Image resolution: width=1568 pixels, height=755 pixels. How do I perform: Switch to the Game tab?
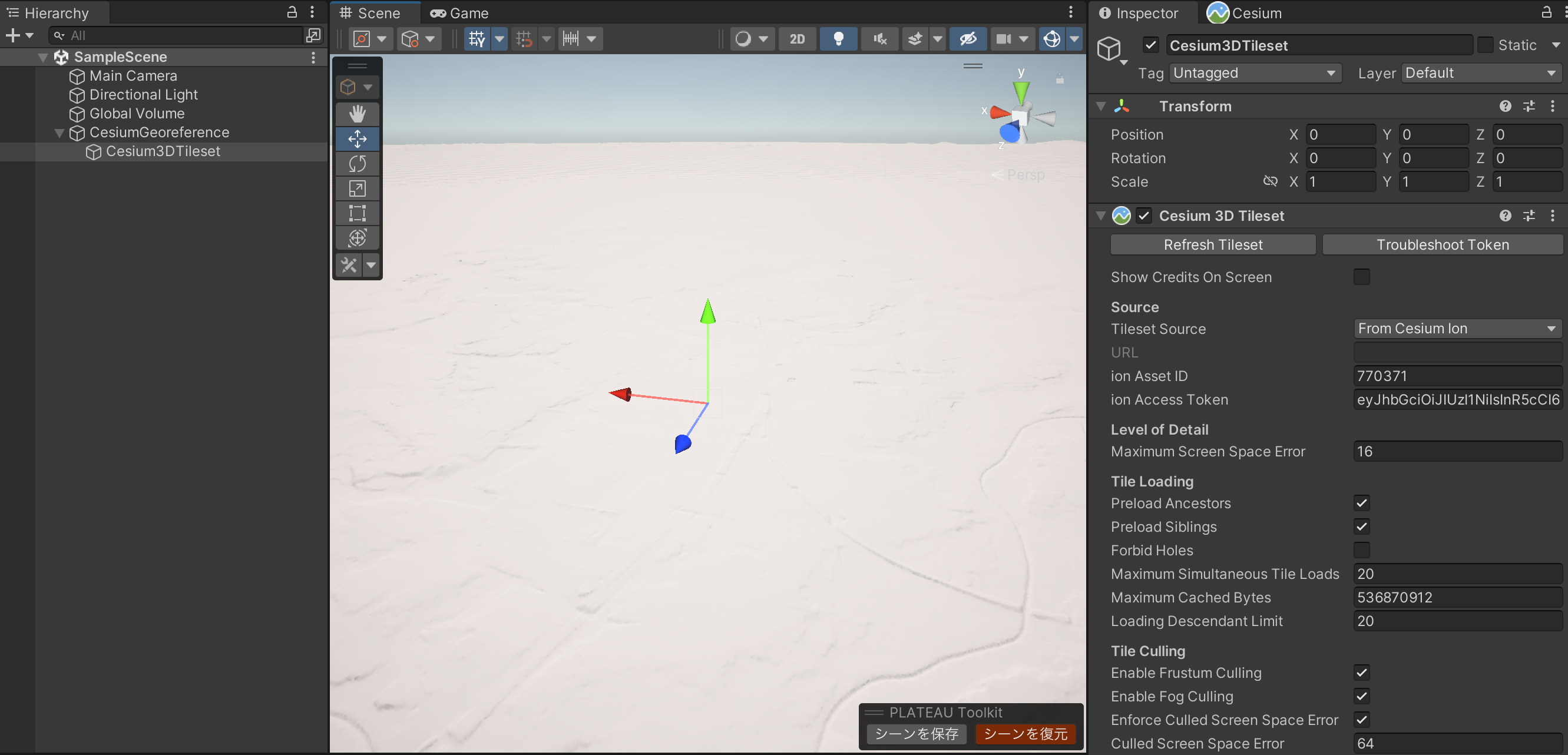click(459, 13)
